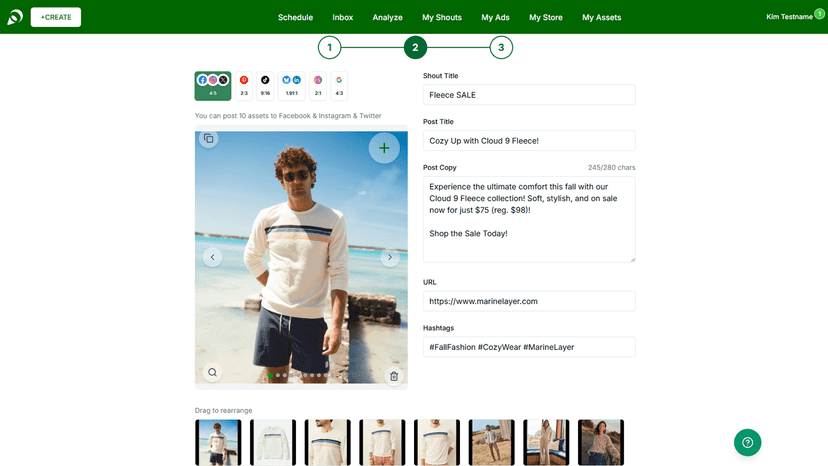This screenshot has height=466, width=828.
Task: Select the Bluesky/LinkedIn 1.91:1 format tile
Action: point(291,86)
